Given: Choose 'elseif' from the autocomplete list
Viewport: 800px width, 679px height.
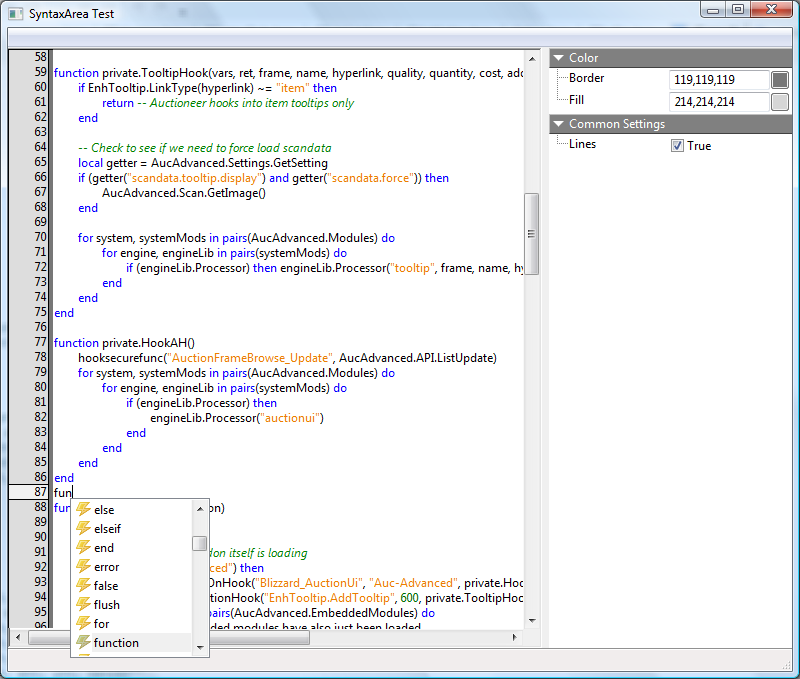Looking at the screenshot, I should point(108,529).
